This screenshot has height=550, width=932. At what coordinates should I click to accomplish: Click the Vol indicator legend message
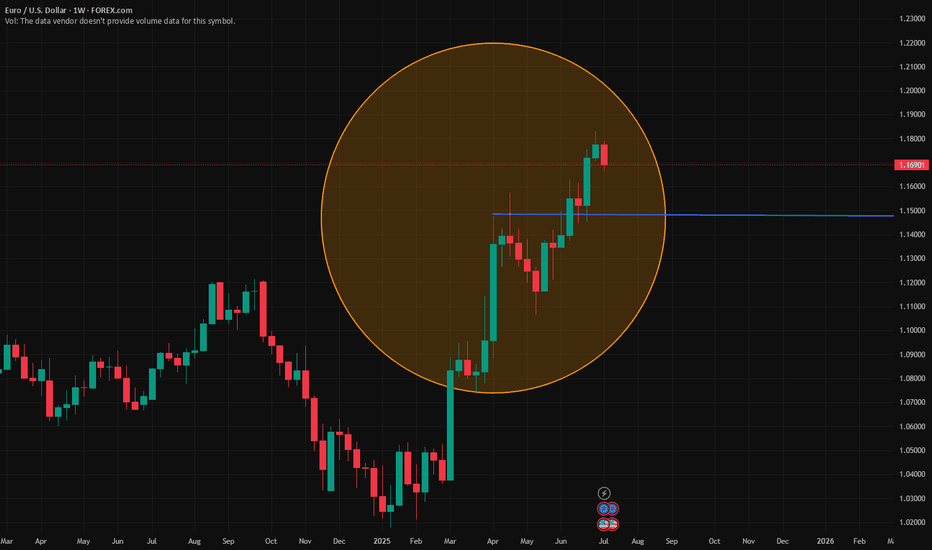(x=120, y=21)
